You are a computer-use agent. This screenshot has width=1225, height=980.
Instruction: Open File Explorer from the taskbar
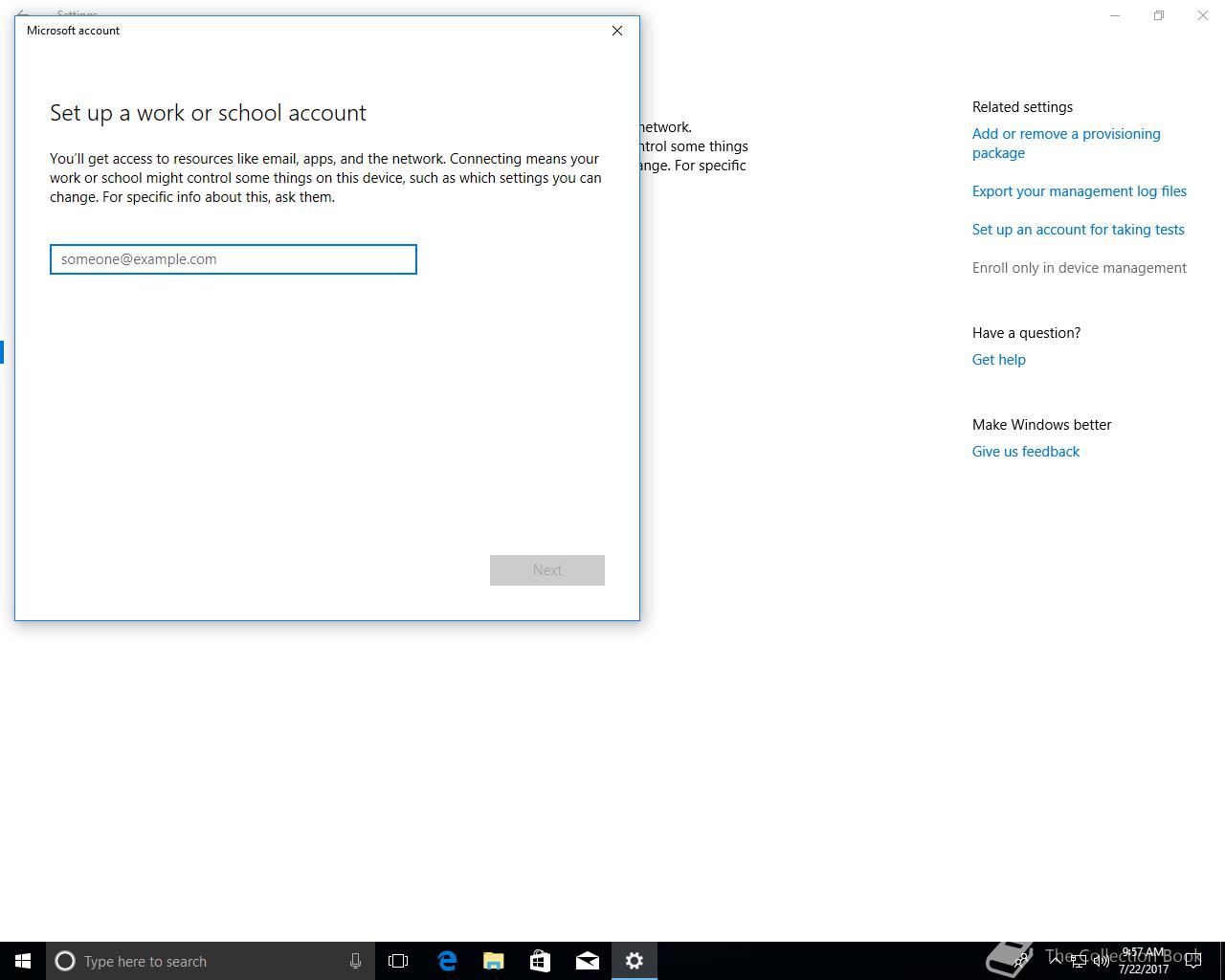point(494,961)
